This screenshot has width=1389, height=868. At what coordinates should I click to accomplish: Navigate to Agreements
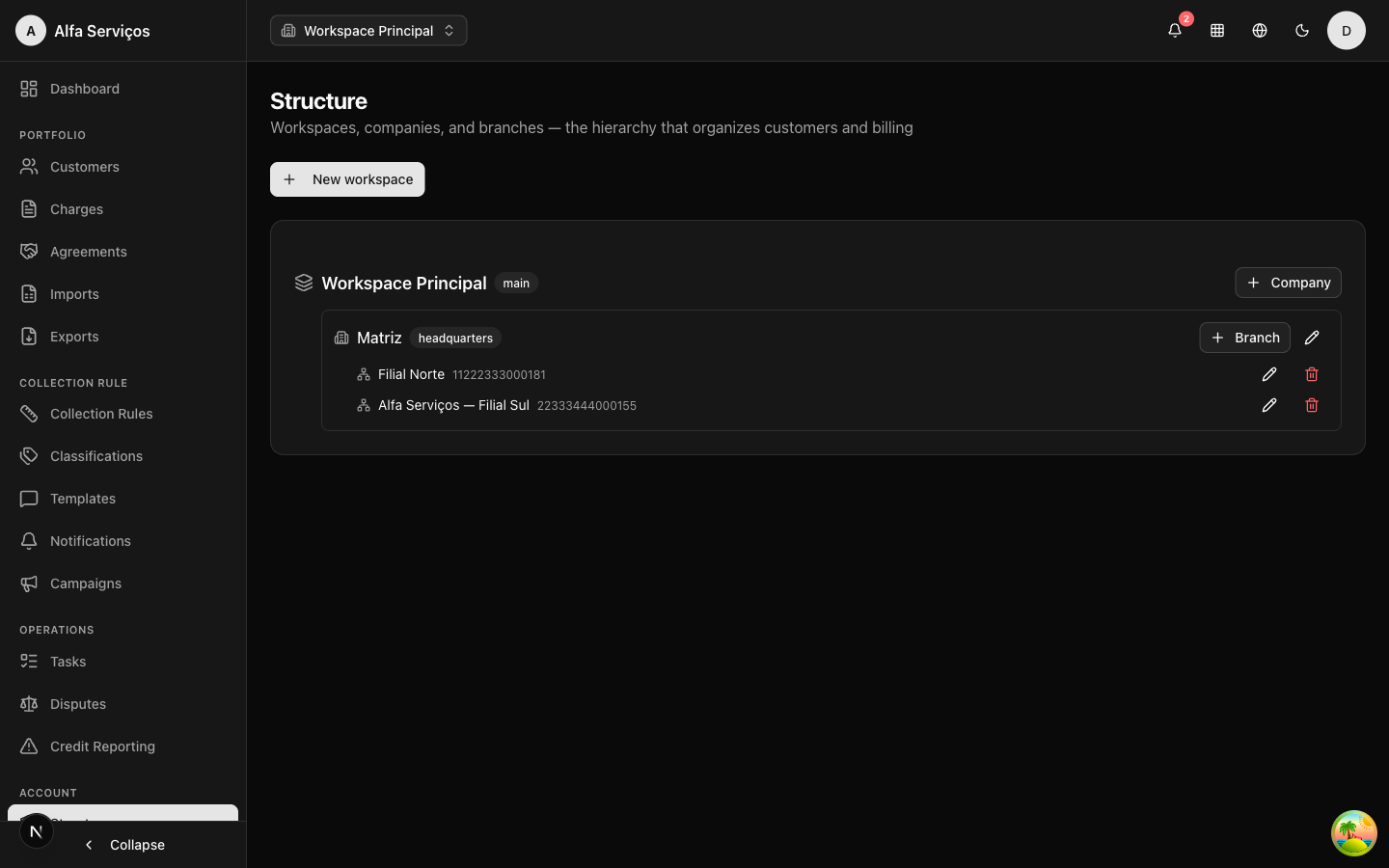click(123, 252)
